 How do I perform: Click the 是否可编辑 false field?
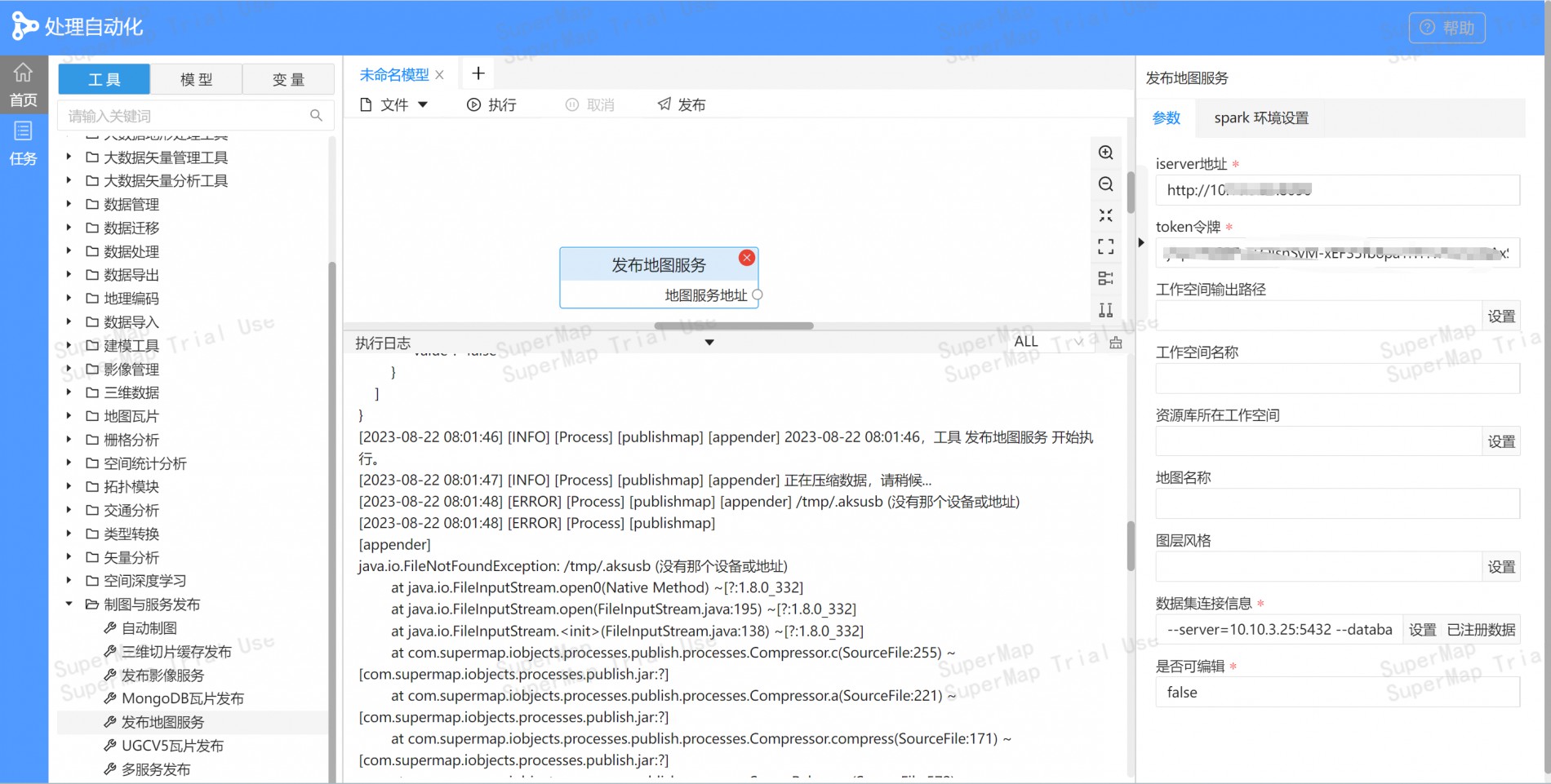tap(1337, 693)
